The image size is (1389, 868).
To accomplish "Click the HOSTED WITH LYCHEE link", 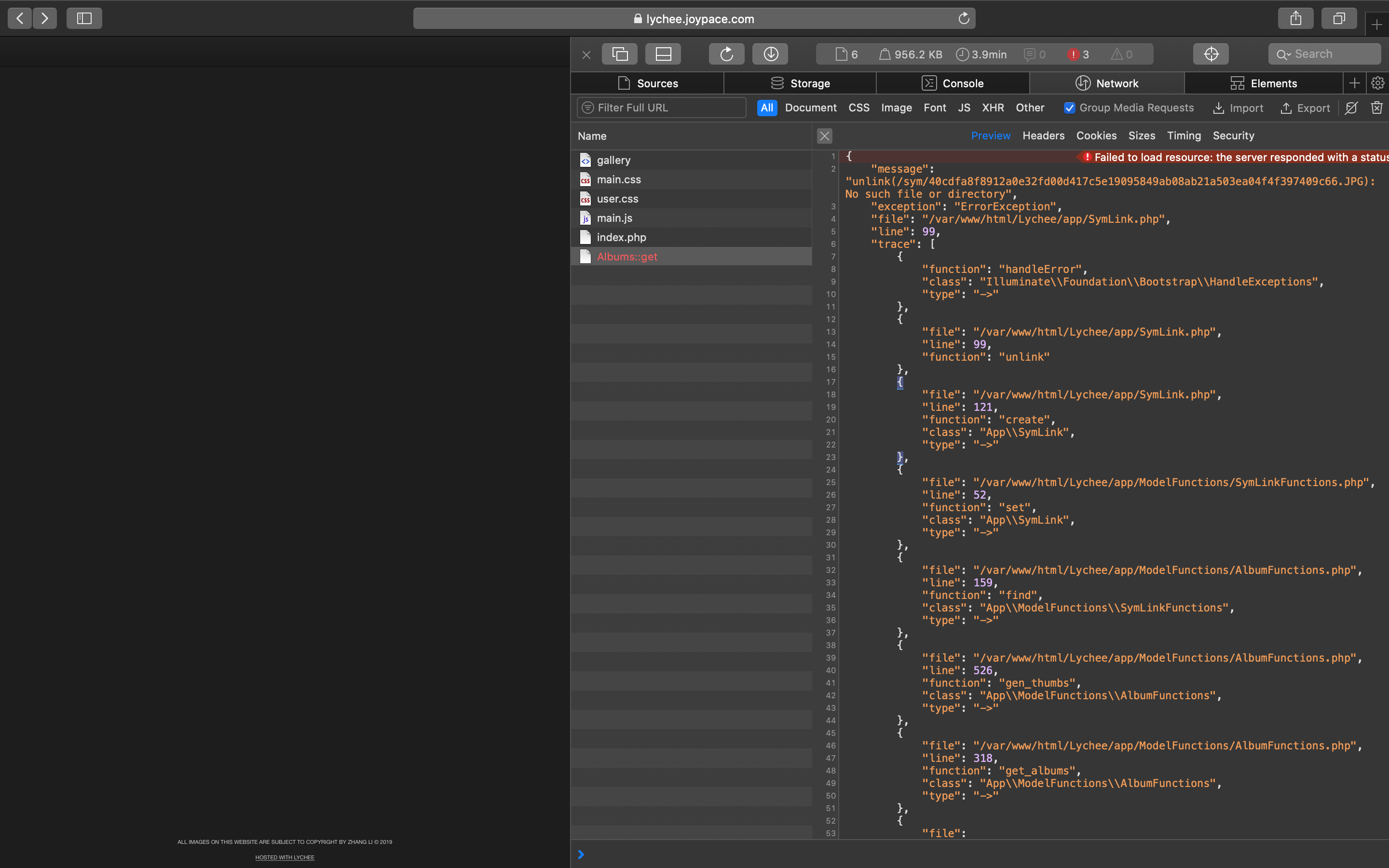I will (x=285, y=856).
